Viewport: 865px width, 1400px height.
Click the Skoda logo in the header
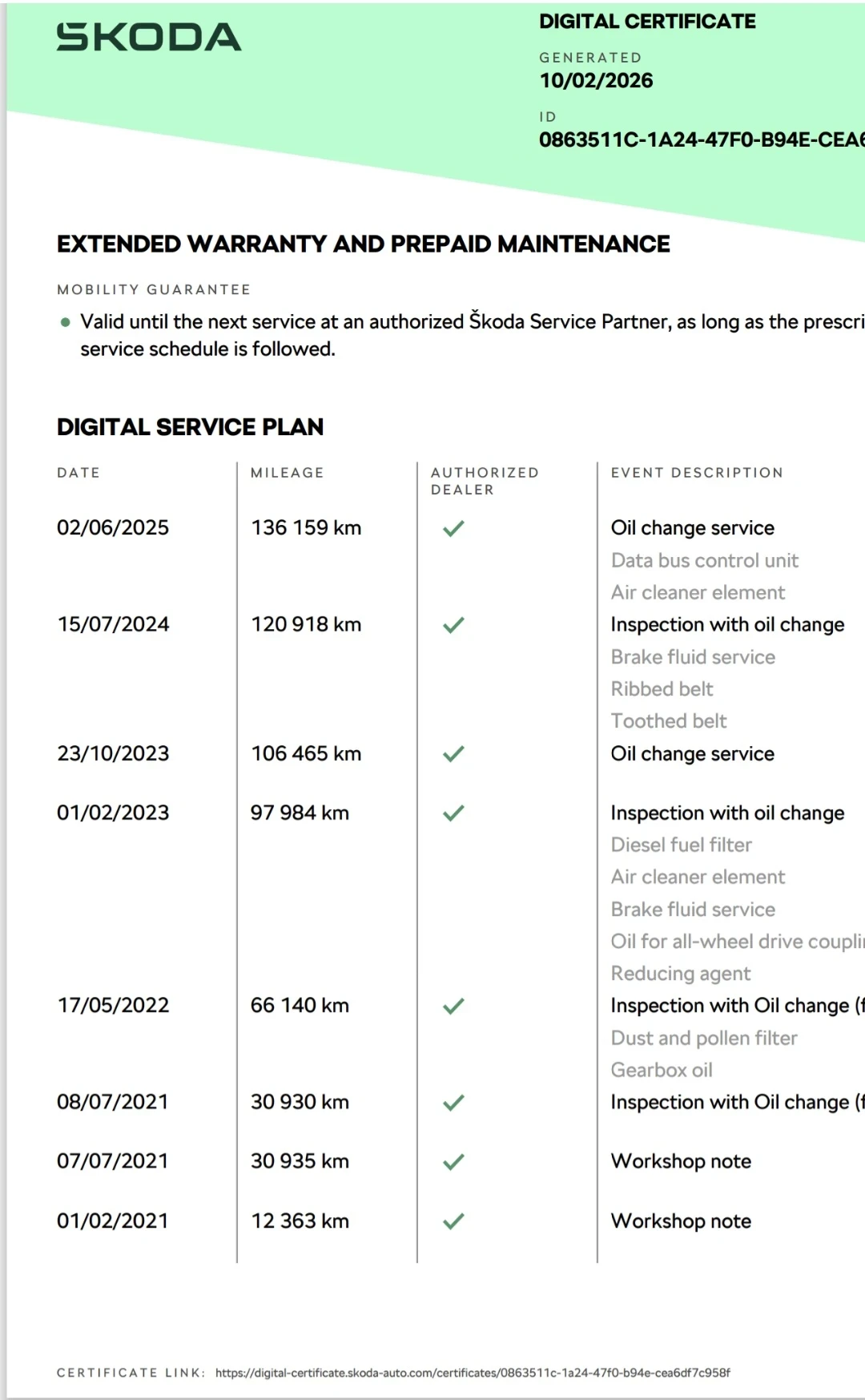pyautogui.click(x=149, y=38)
